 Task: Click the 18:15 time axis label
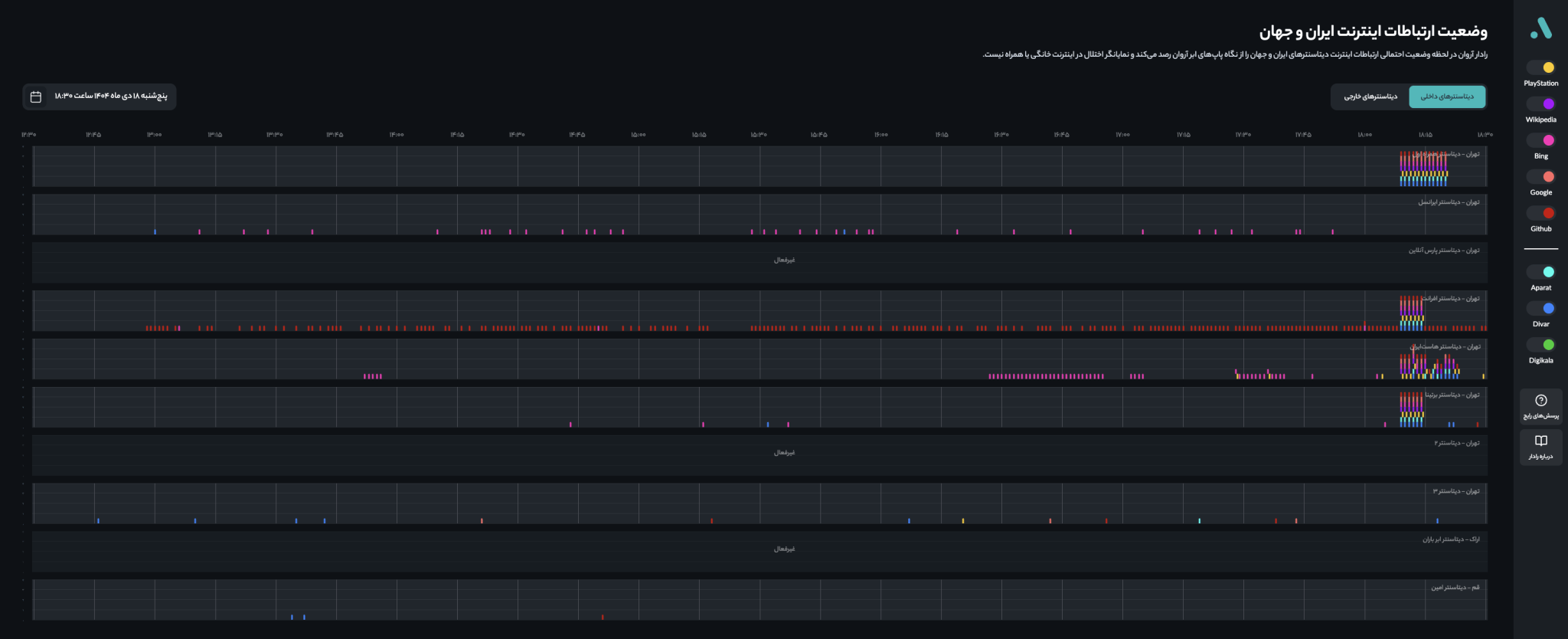[1425, 135]
